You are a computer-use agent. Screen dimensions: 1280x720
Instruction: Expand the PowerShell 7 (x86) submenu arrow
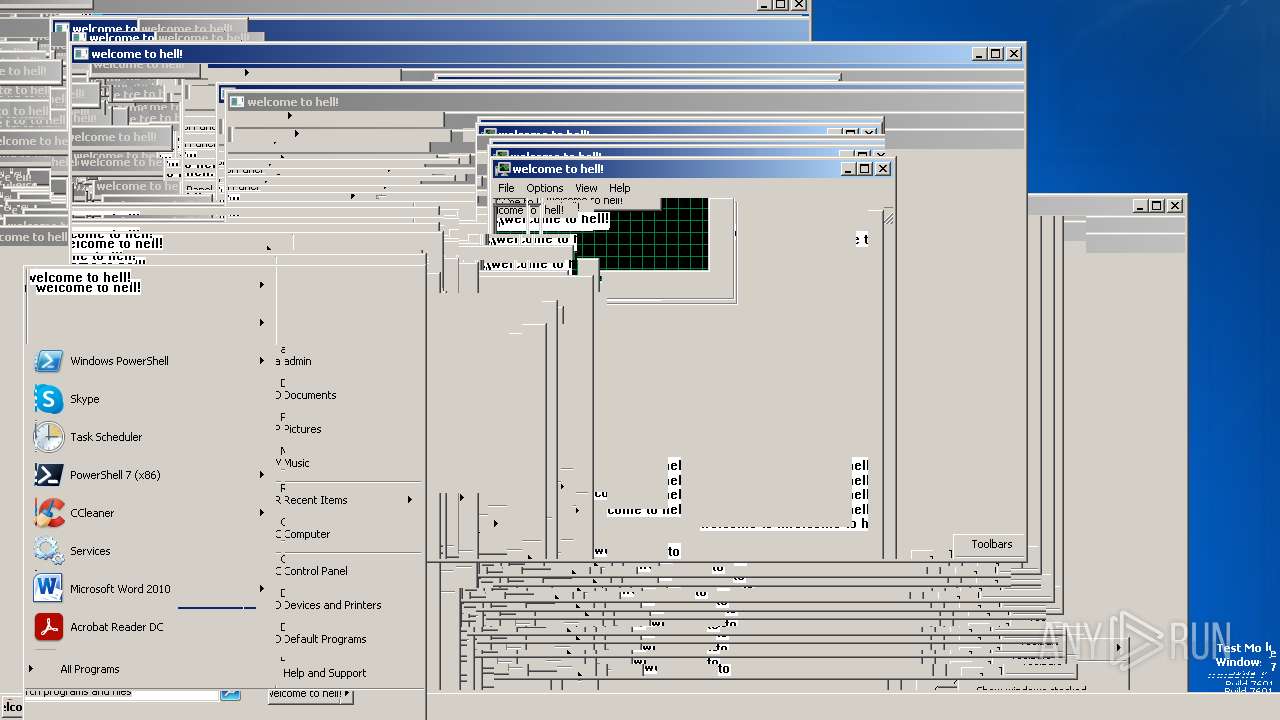[262, 475]
